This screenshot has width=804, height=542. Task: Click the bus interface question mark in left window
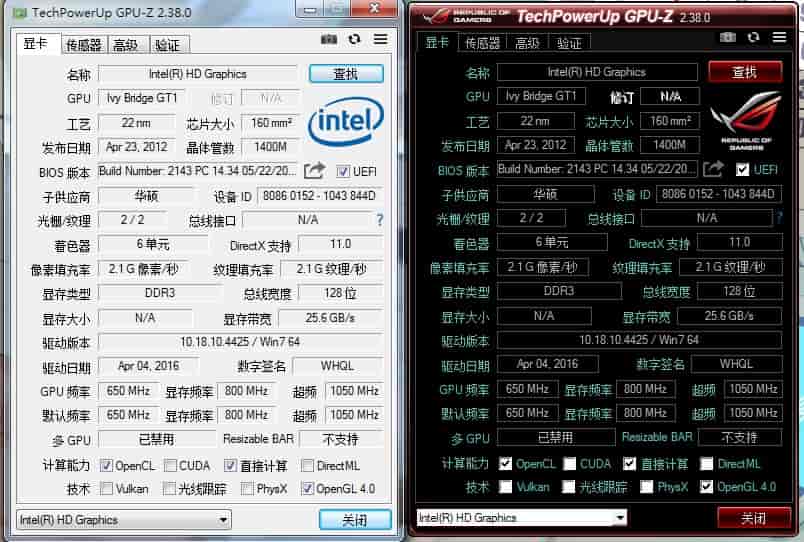[x=379, y=220]
